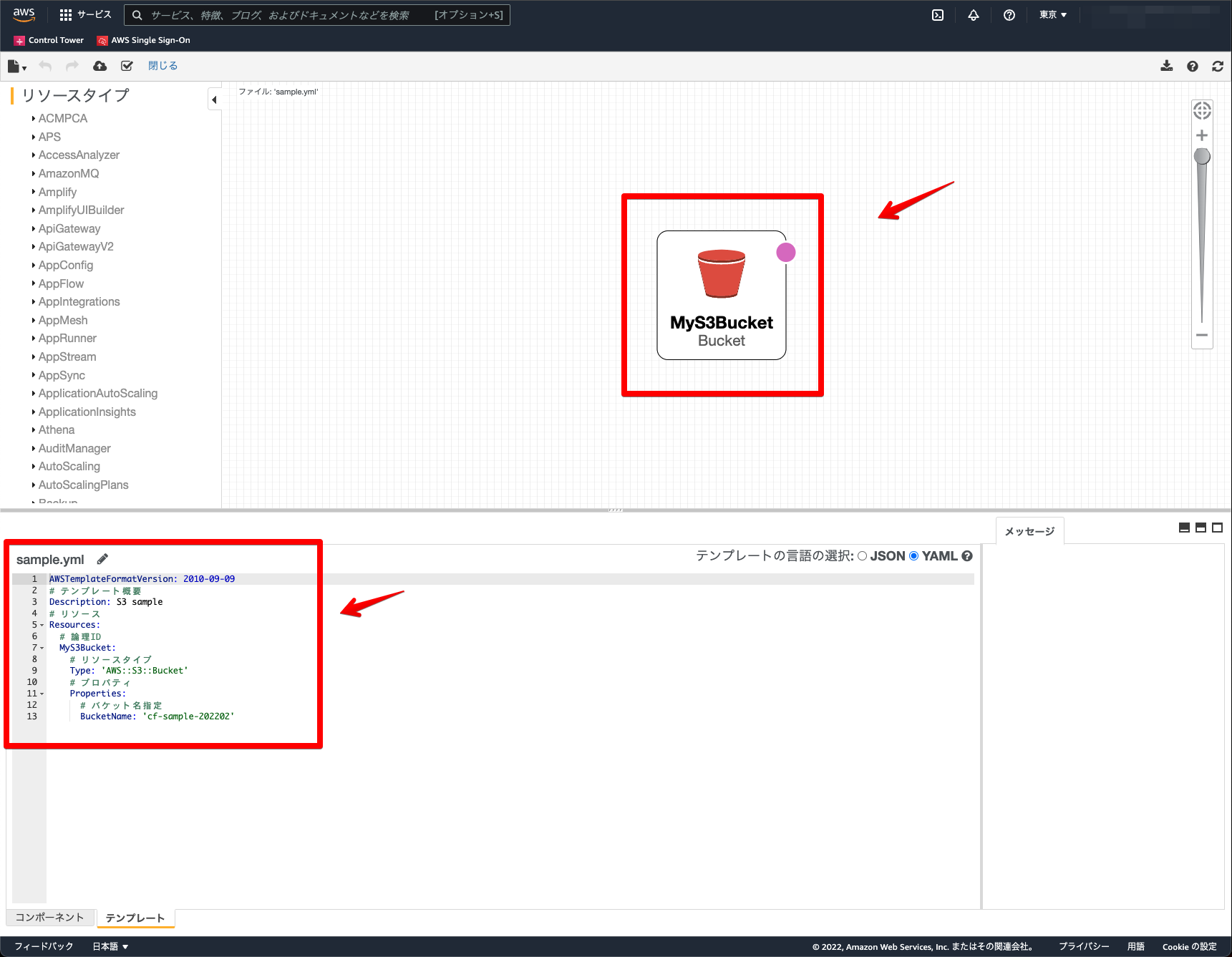Redo the last Designer action
This screenshot has width=1232, height=957.
point(72,66)
